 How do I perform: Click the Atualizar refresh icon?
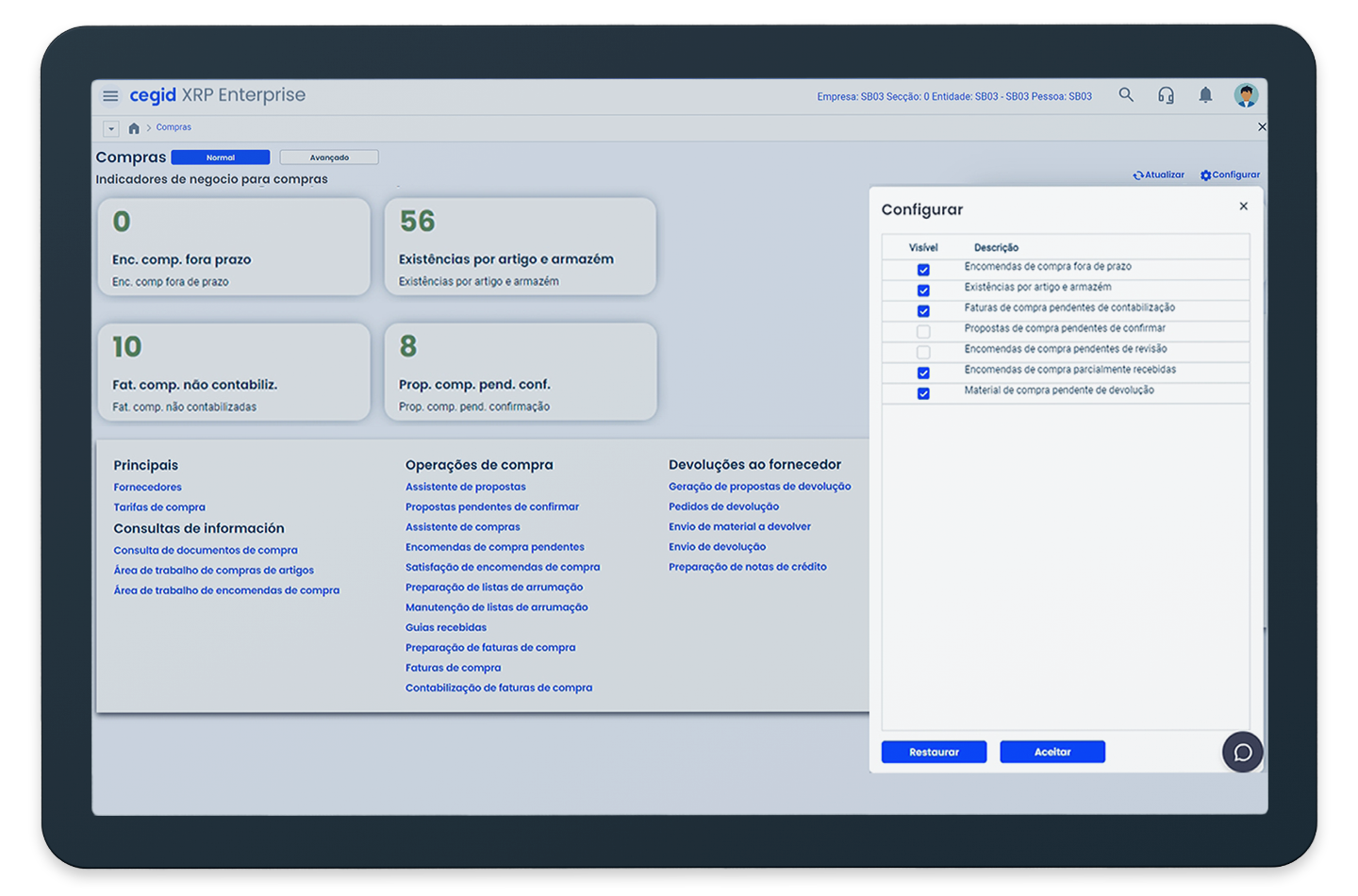click(1138, 175)
